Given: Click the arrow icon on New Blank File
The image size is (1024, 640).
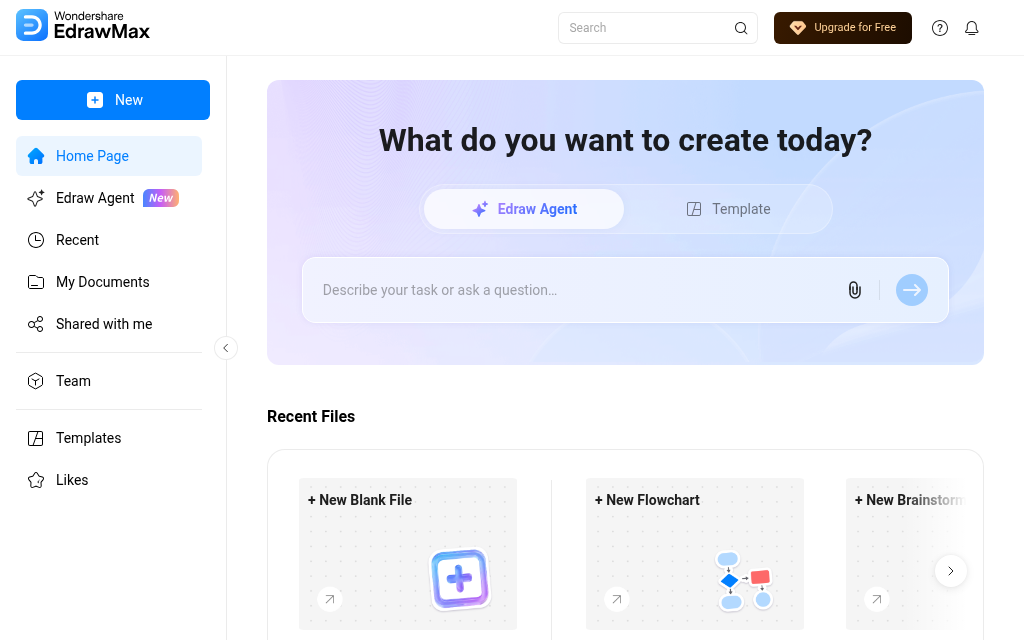Looking at the screenshot, I should pos(330,599).
